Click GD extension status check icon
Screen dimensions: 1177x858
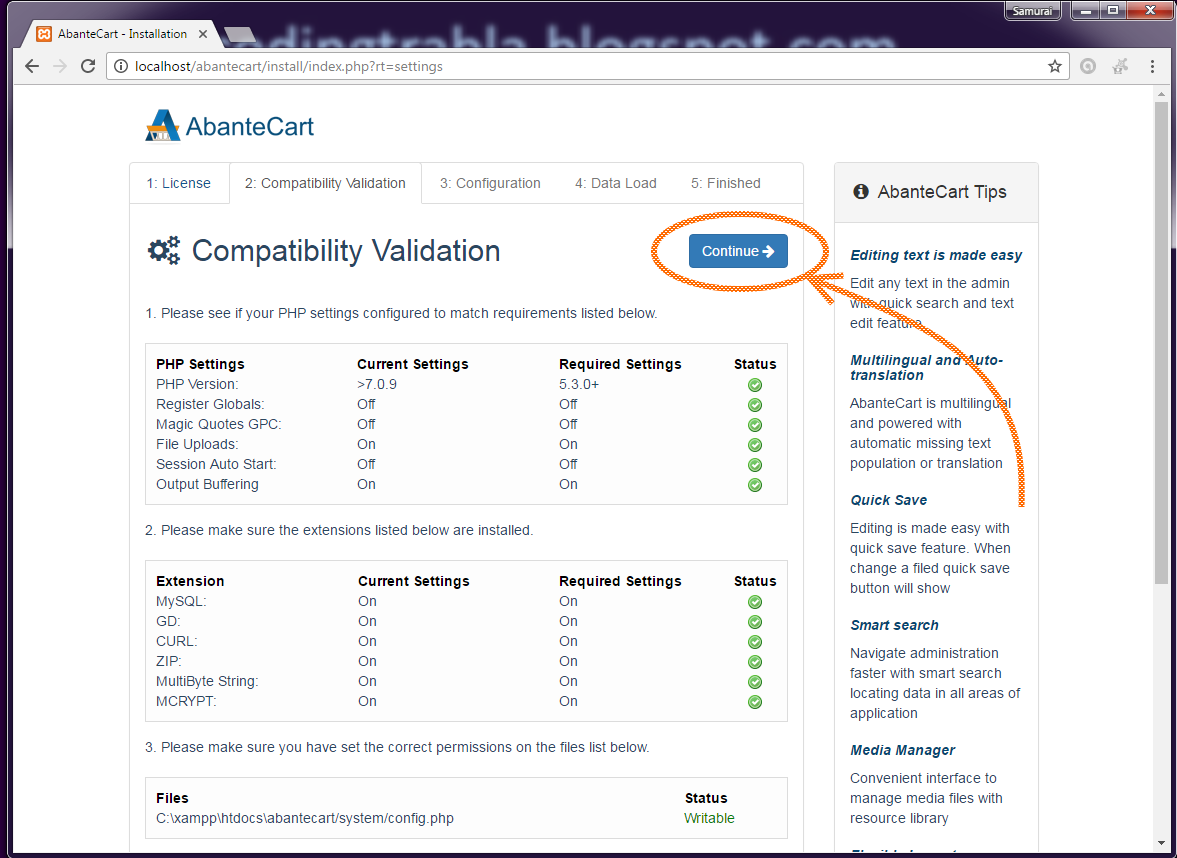tap(755, 622)
